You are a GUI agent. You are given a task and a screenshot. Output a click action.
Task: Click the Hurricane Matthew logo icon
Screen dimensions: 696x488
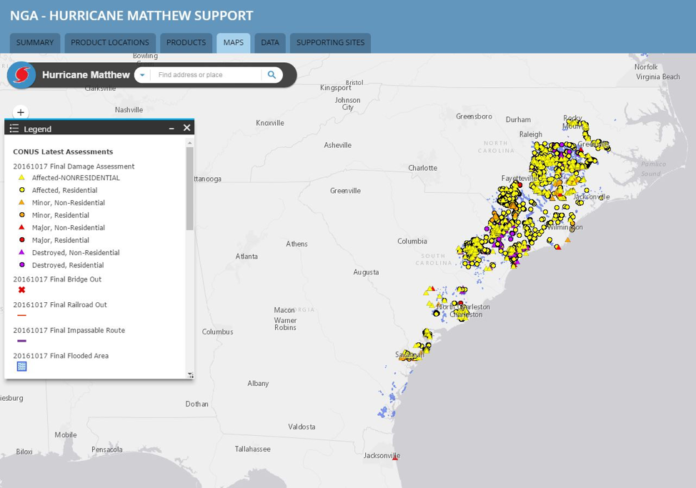[22, 75]
